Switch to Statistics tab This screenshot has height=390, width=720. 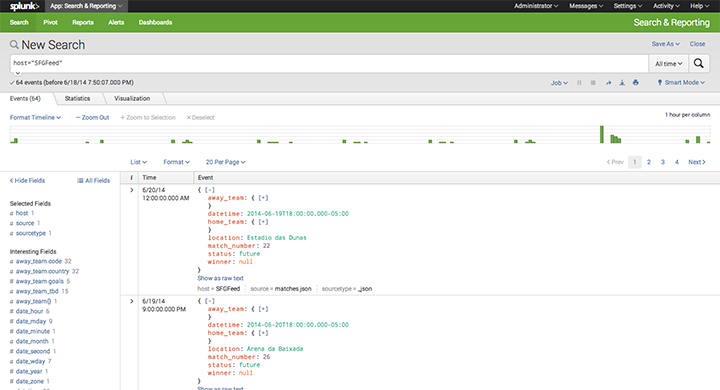click(x=77, y=98)
